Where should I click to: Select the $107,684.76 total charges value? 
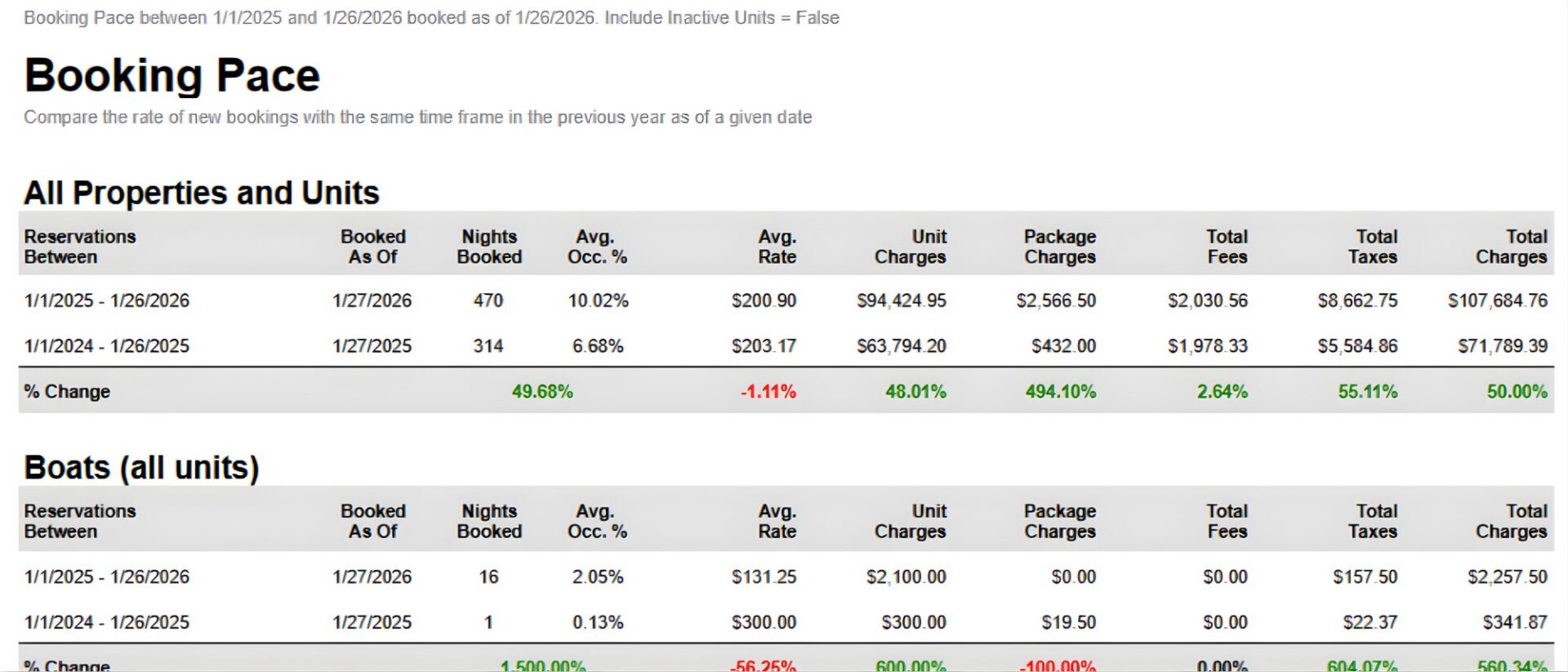click(1497, 300)
